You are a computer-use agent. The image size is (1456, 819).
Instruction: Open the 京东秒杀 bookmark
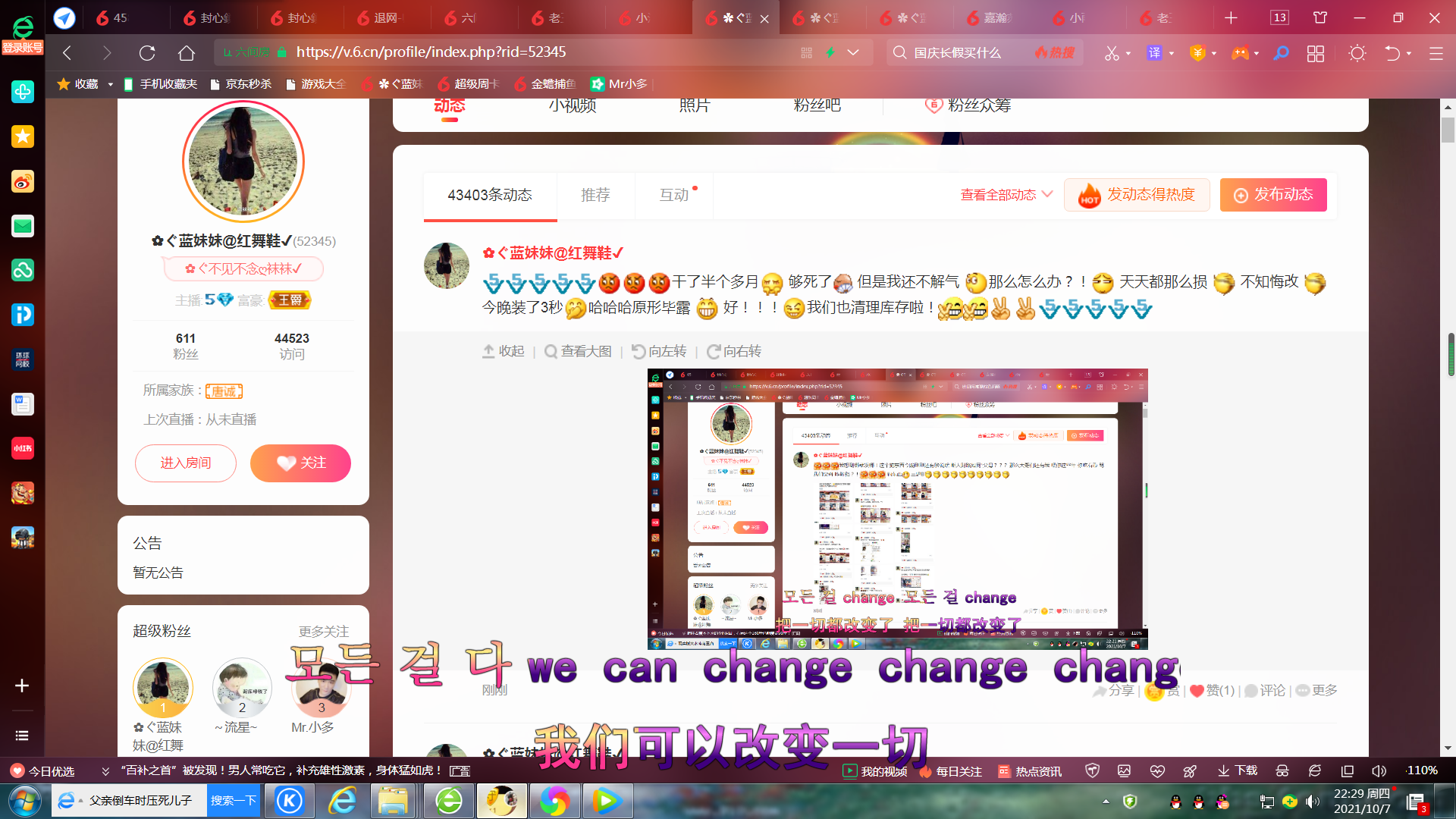[x=240, y=84]
